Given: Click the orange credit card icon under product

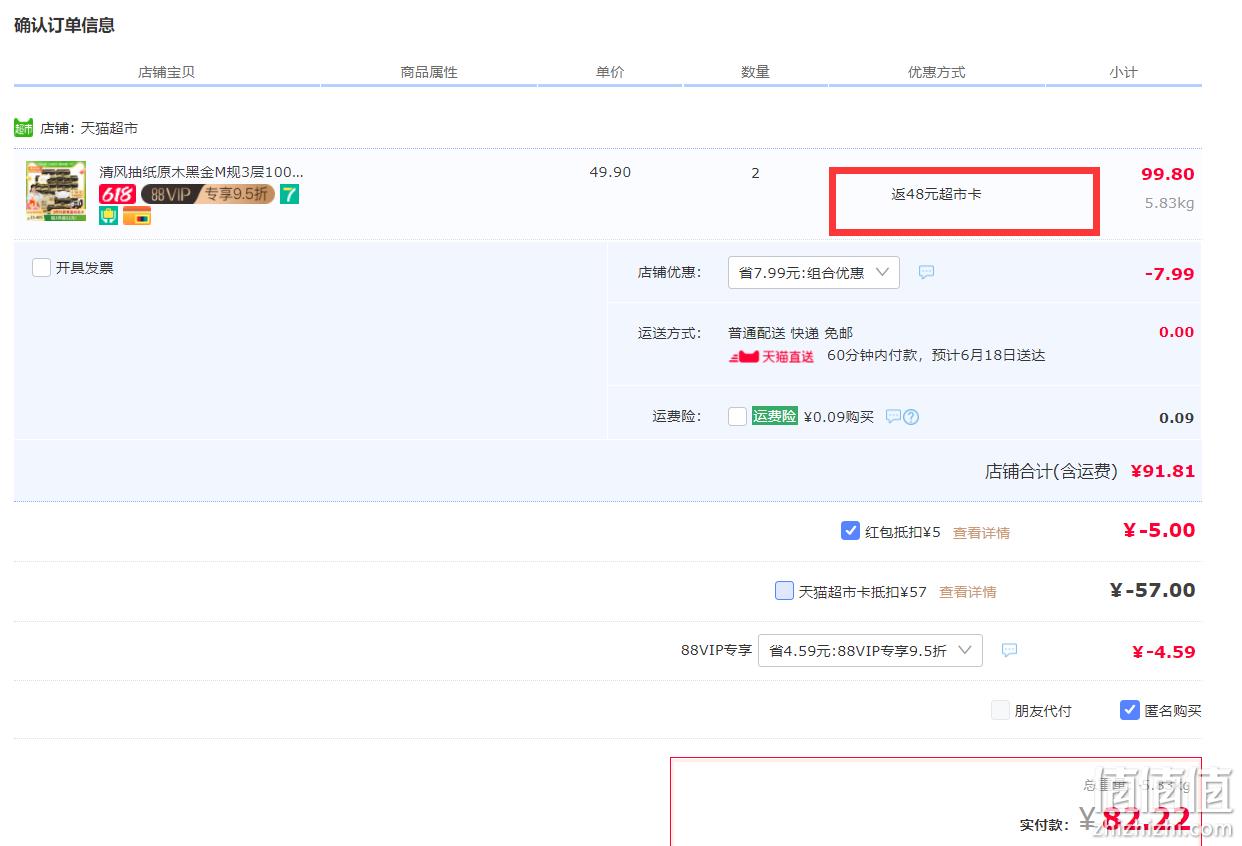Looking at the screenshot, I should (137, 215).
